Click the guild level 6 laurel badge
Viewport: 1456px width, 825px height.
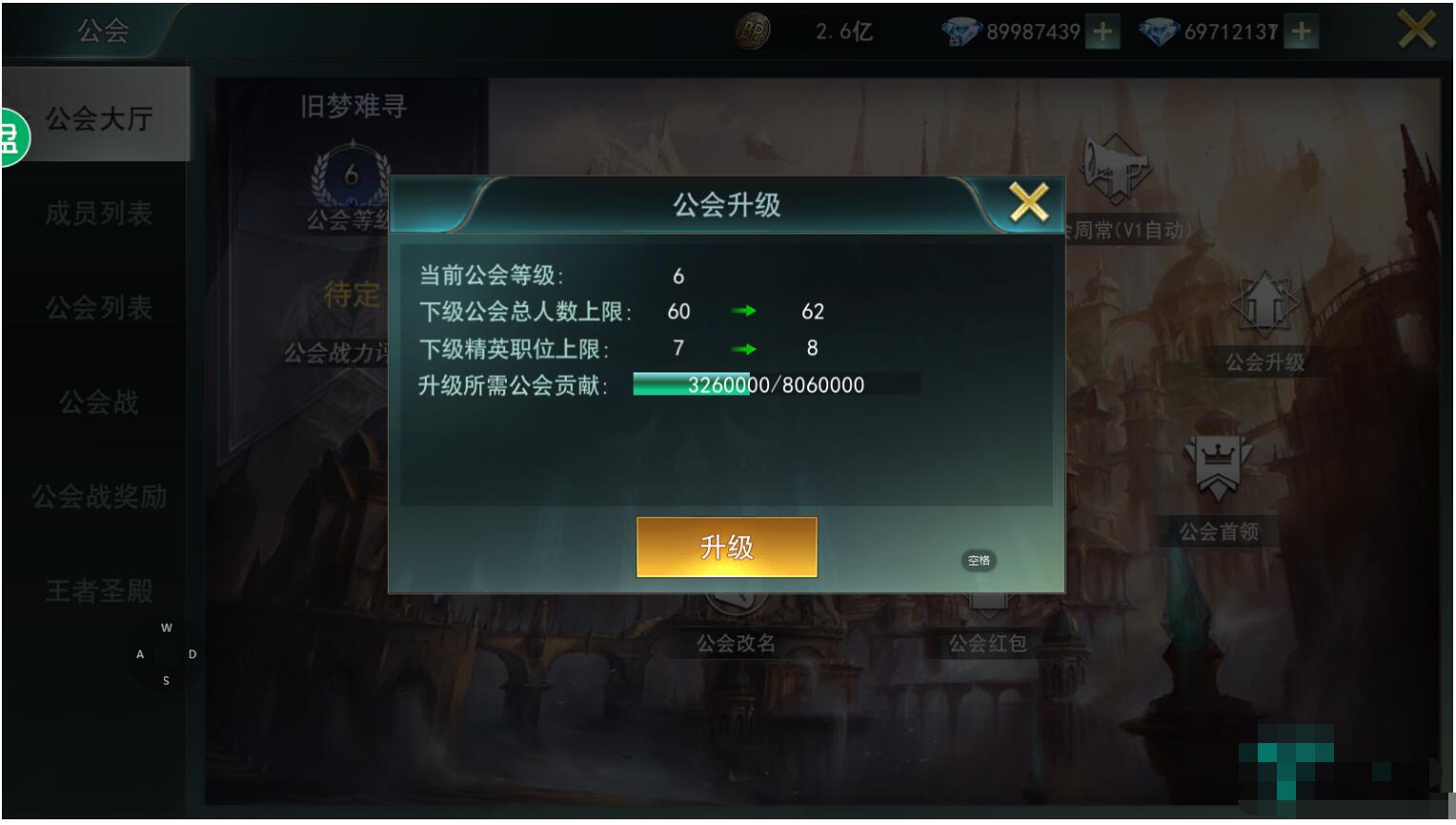352,174
